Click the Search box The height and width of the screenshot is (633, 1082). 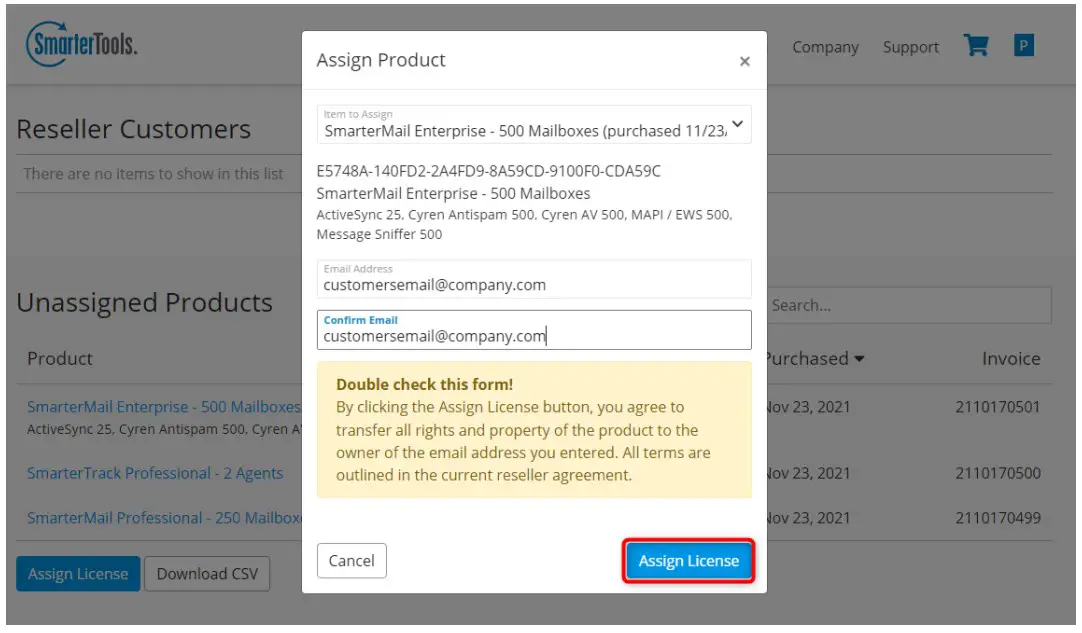908,305
